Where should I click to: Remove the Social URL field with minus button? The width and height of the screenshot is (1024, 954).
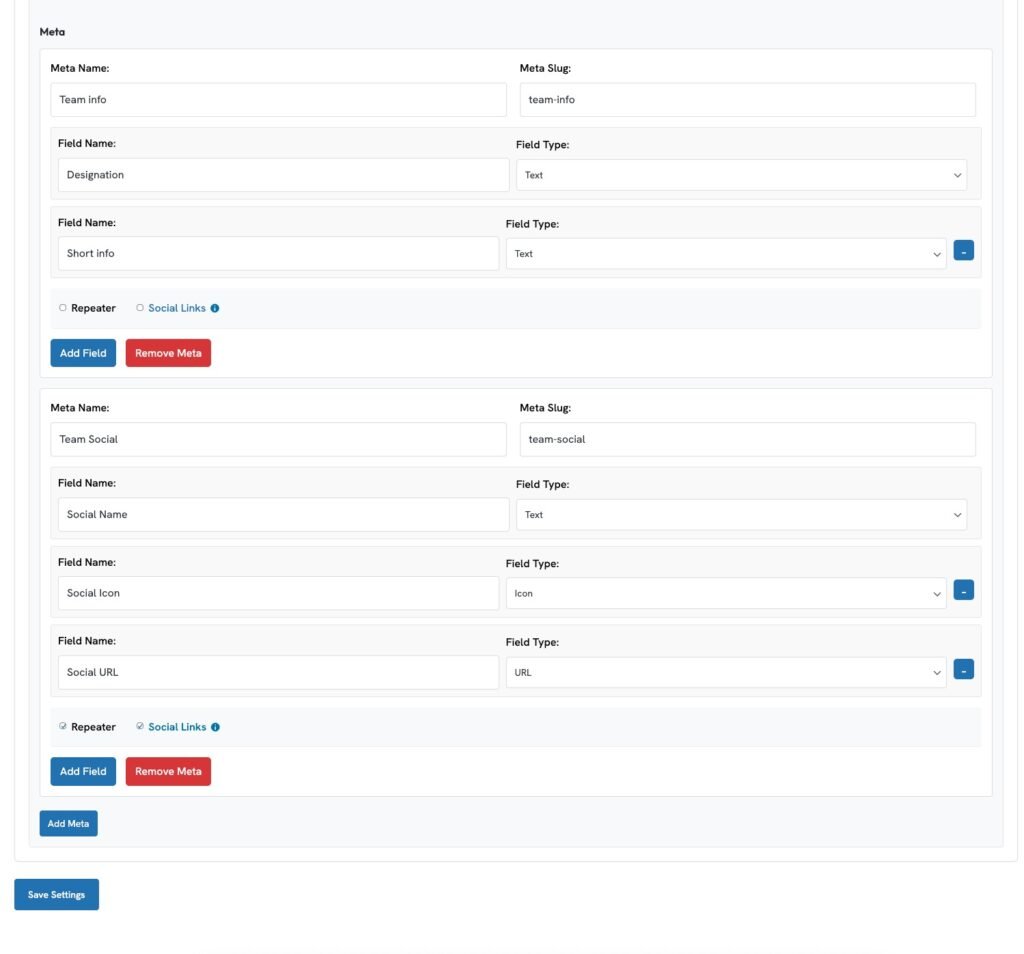963,671
